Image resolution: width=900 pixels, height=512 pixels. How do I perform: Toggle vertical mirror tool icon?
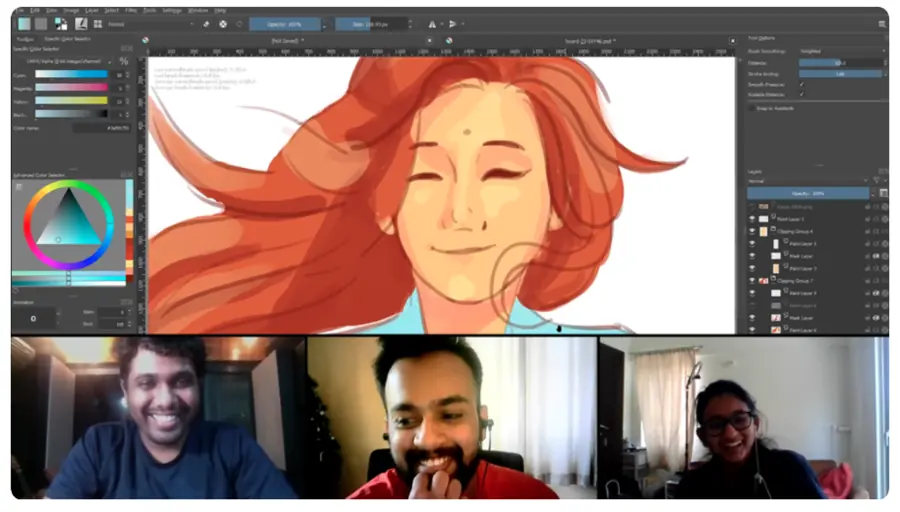point(452,24)
